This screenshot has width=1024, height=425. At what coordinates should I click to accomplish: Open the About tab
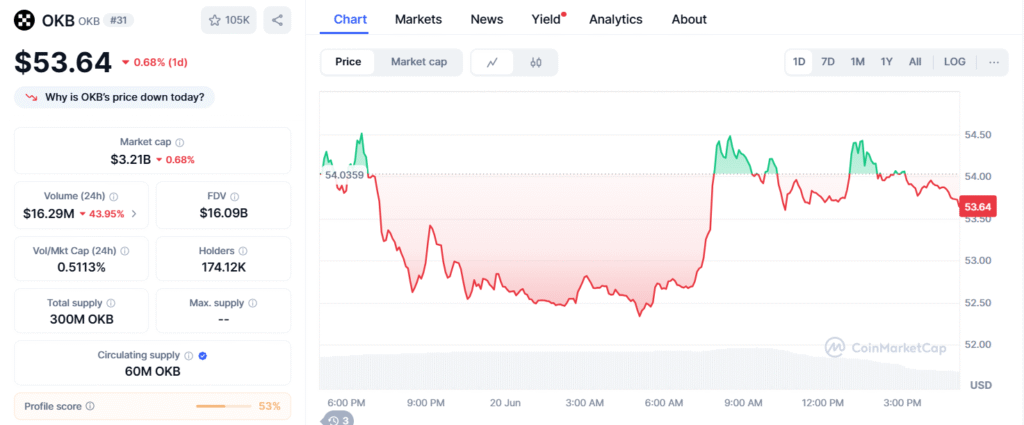coord(689,20)
